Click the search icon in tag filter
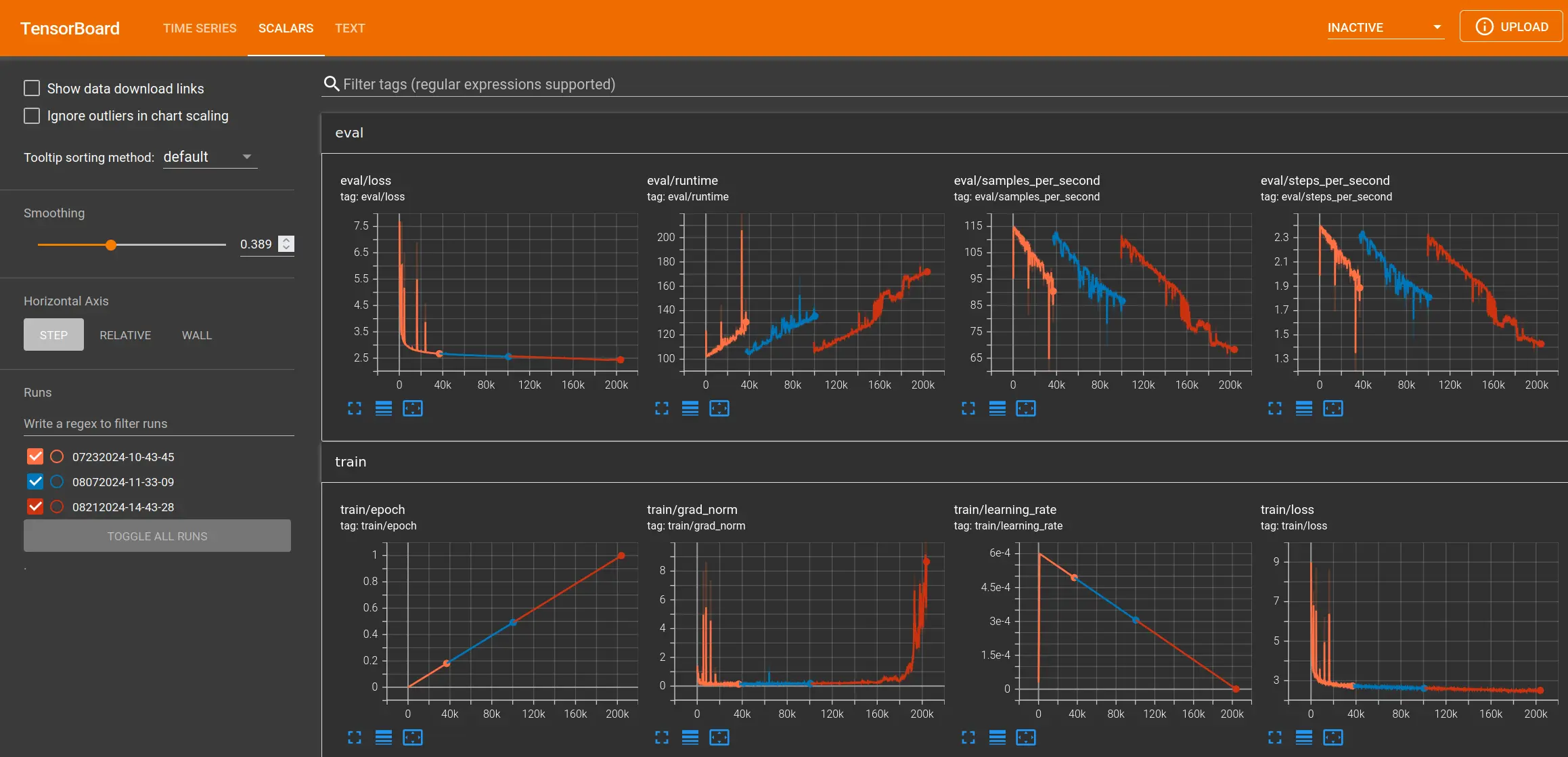 (x=332, y=84)
